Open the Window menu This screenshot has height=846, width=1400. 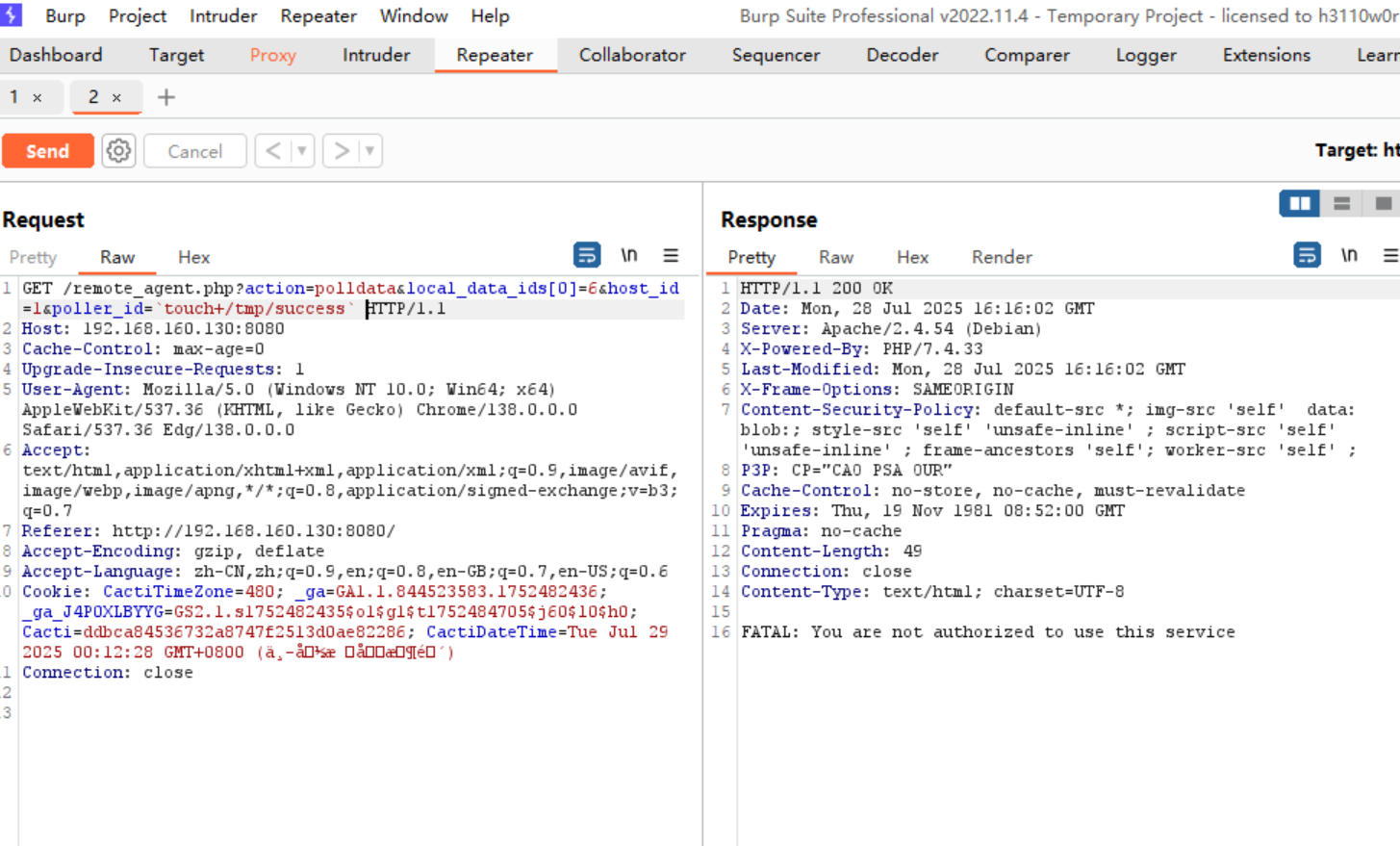414,16
